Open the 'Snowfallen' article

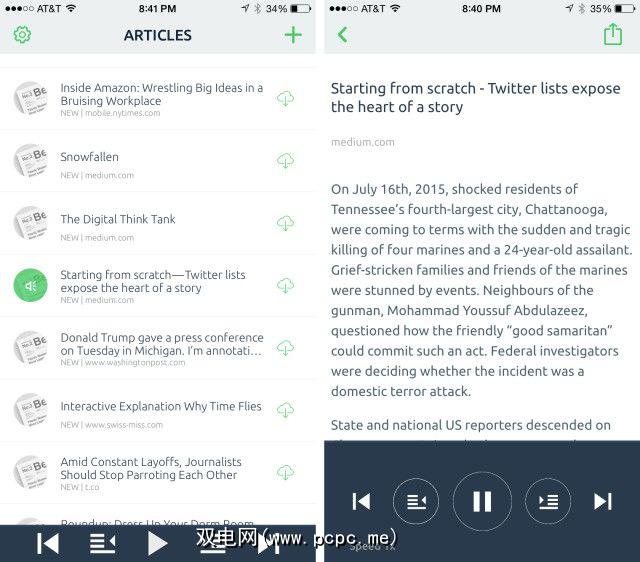click(158, 161)
